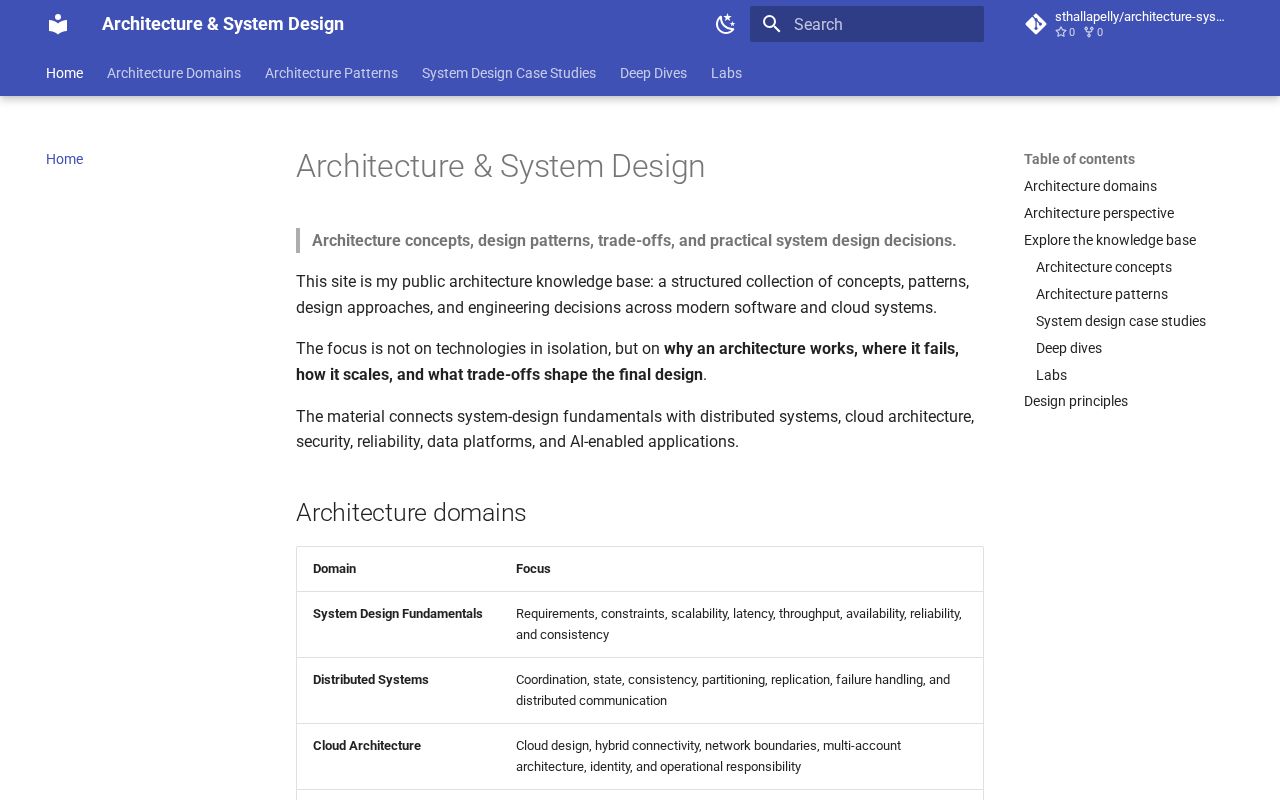Viewport: 1280px width, 800px height.
Task: Jump to Deep dives in table of contents
Action: [1069, 348]
